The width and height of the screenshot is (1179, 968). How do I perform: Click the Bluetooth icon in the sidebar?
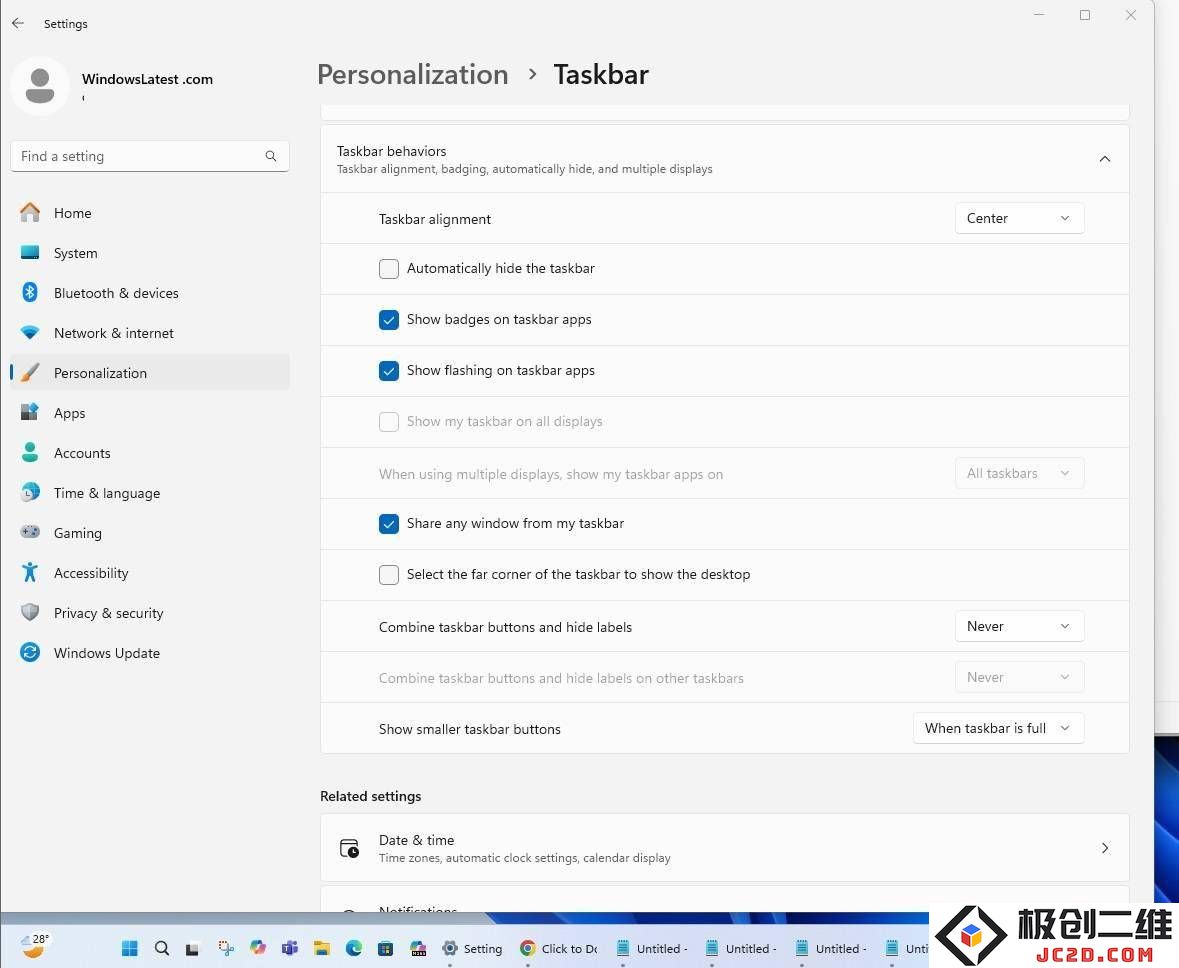coord(30,293)
